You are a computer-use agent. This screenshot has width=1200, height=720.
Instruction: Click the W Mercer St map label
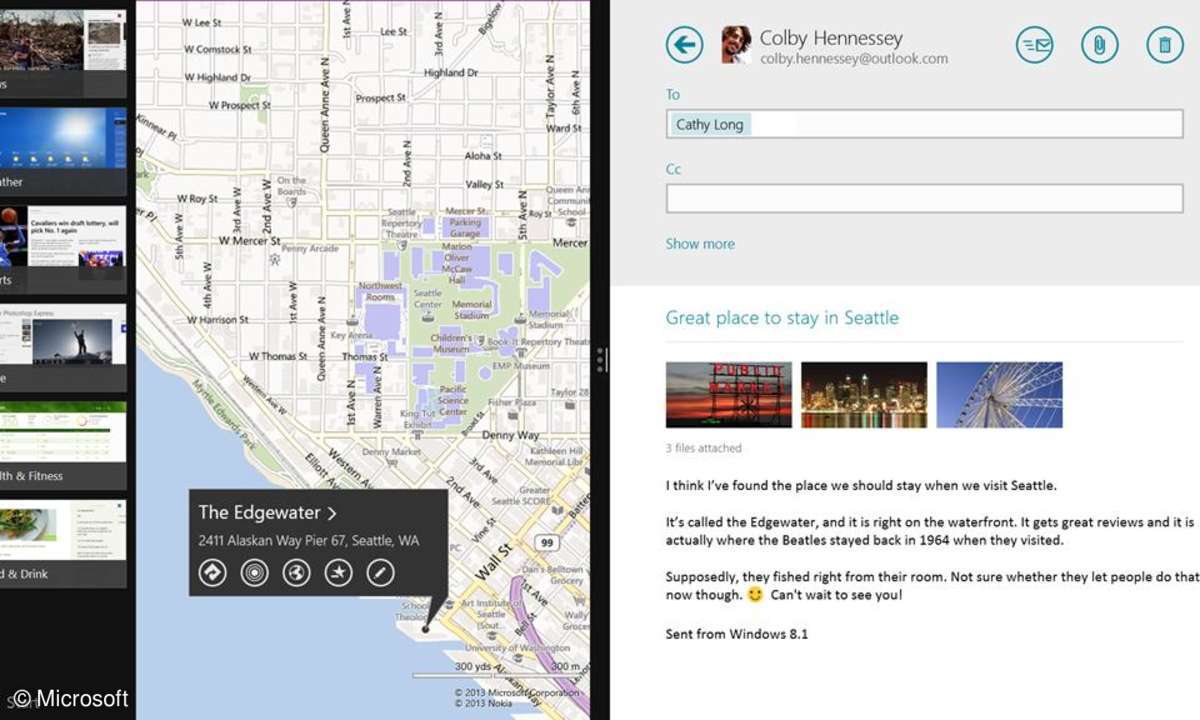click(251, 241)
